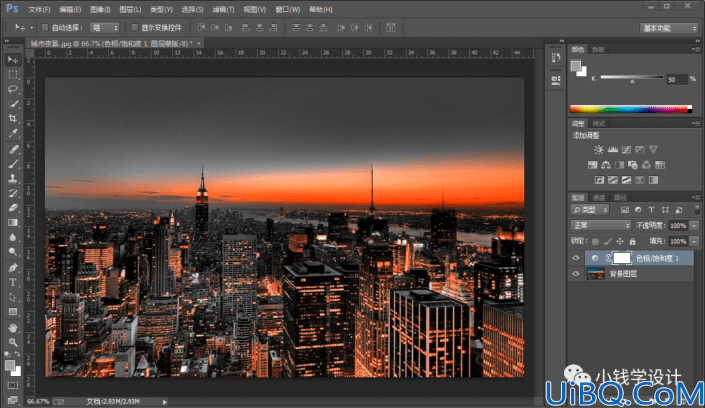Select the Horizontal Type tool
This screenshot has width=705, height=408.
(x=13, y=282)
